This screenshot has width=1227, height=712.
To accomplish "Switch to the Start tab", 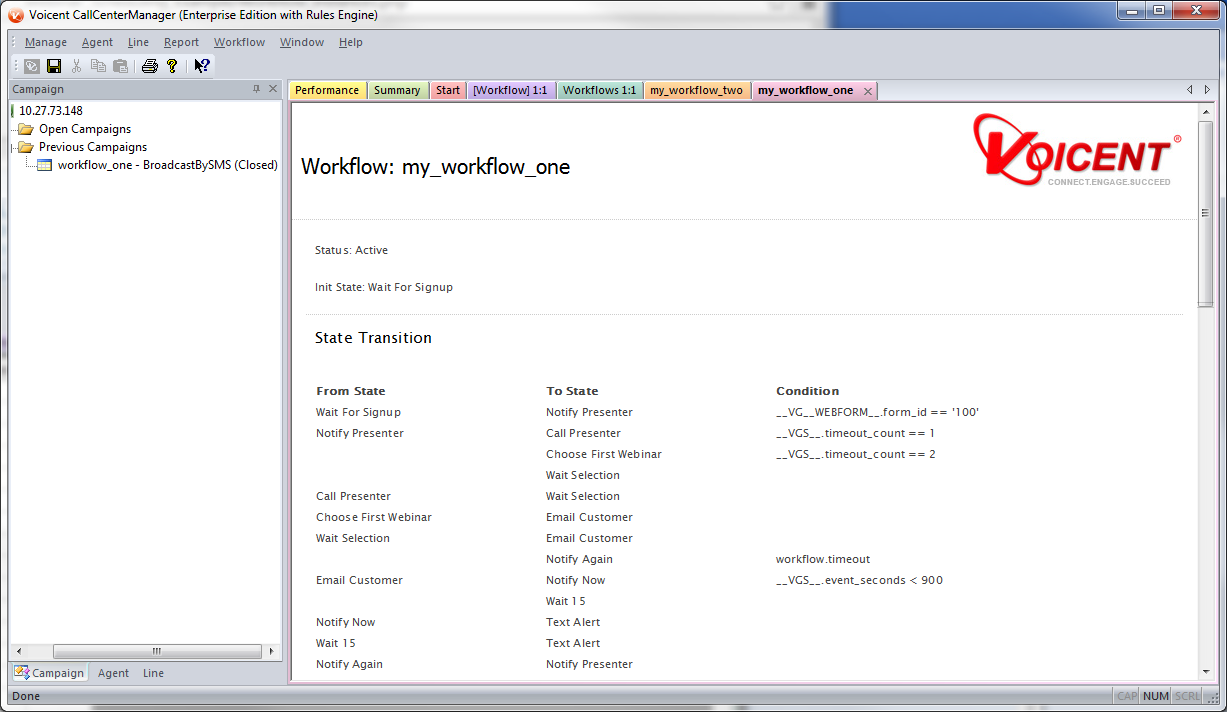I will [x=448, y=90].
